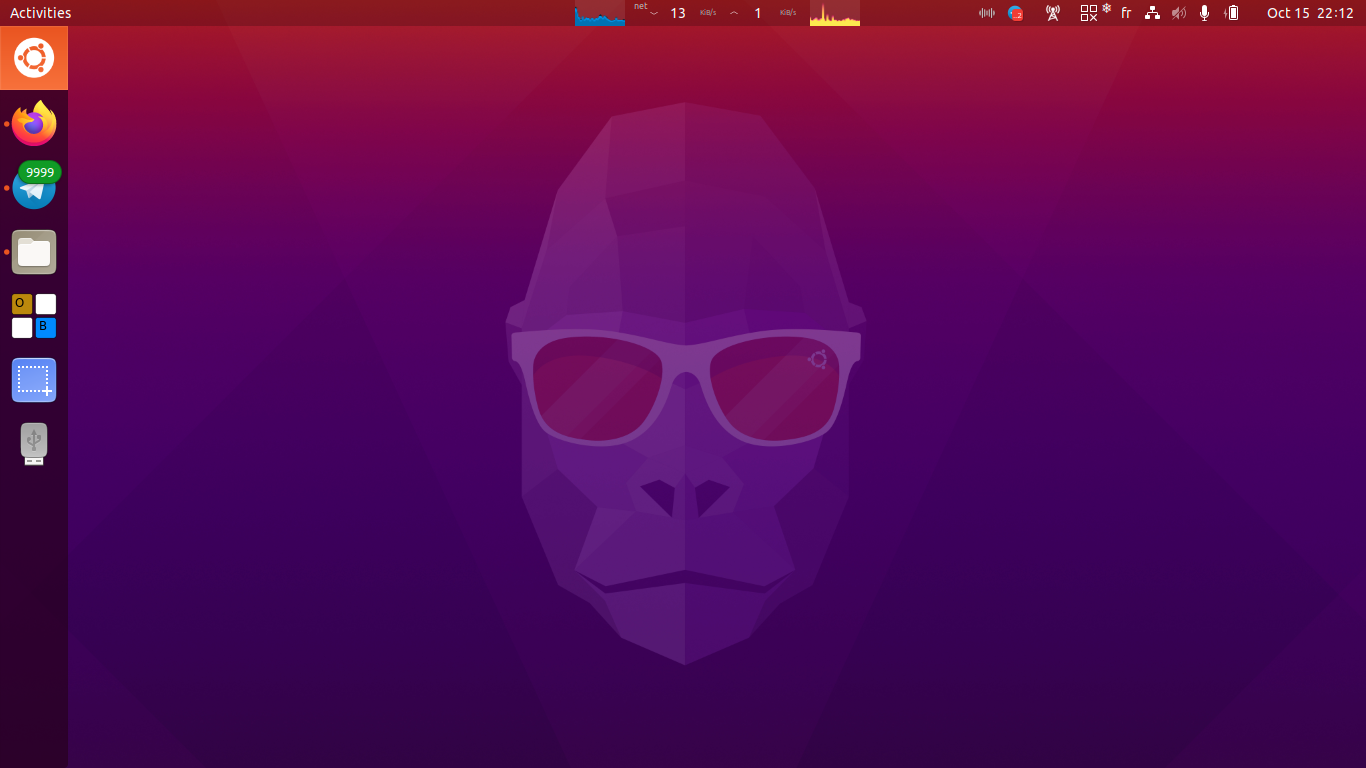Open the Oct 15 22:12 clock menu
This screenshot has width=1366, height=768.
pos(1310,13)
